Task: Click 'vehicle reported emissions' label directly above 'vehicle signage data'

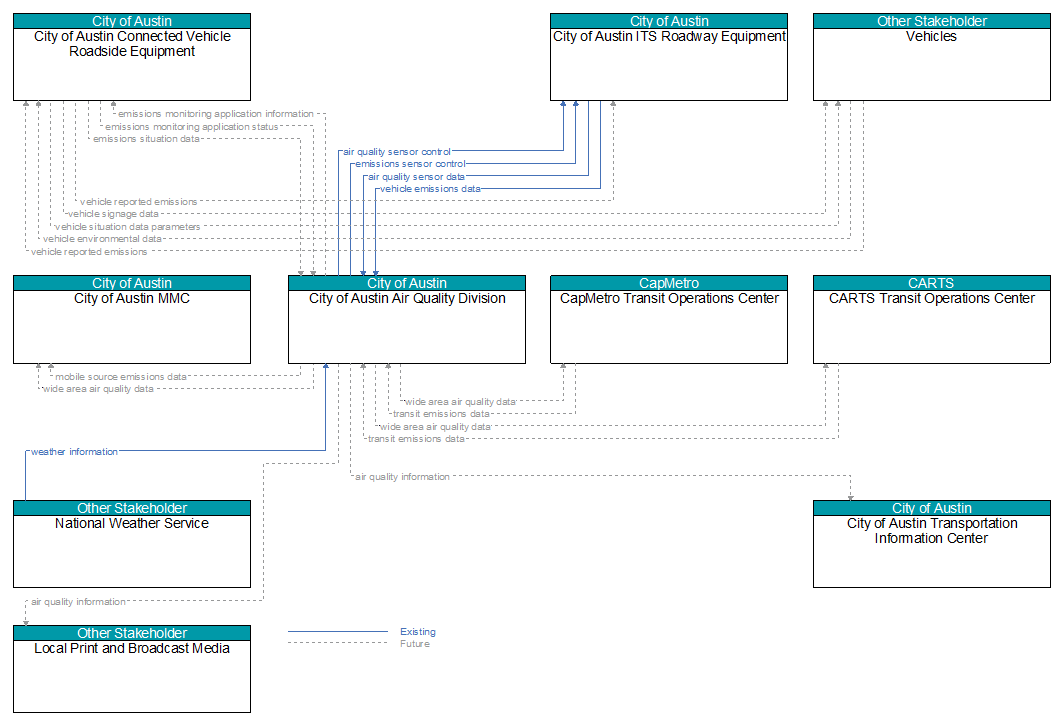Action: click(139, 202)
